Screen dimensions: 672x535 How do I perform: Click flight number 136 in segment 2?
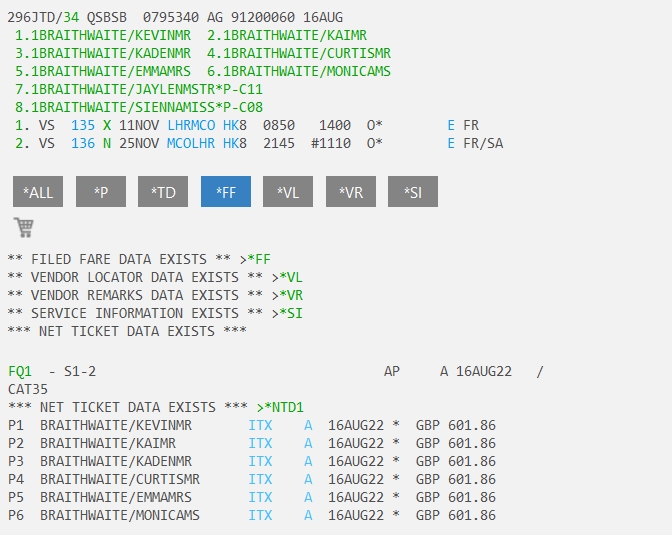[x=83, y=143]
